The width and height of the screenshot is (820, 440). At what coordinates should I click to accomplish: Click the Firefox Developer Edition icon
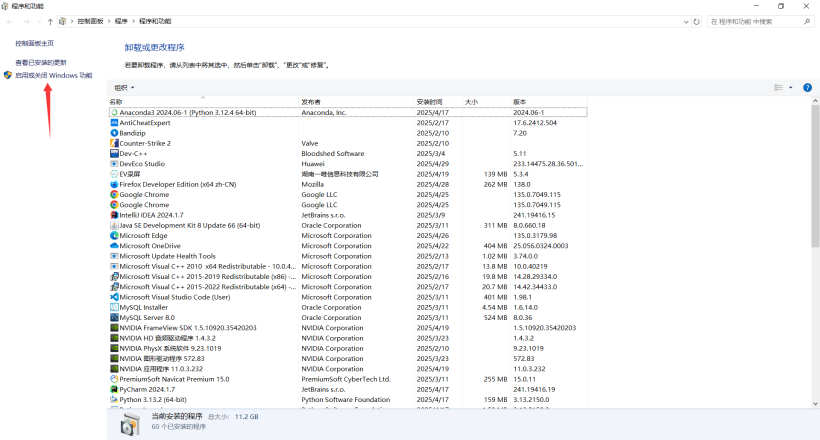click(x=114, y=184)
